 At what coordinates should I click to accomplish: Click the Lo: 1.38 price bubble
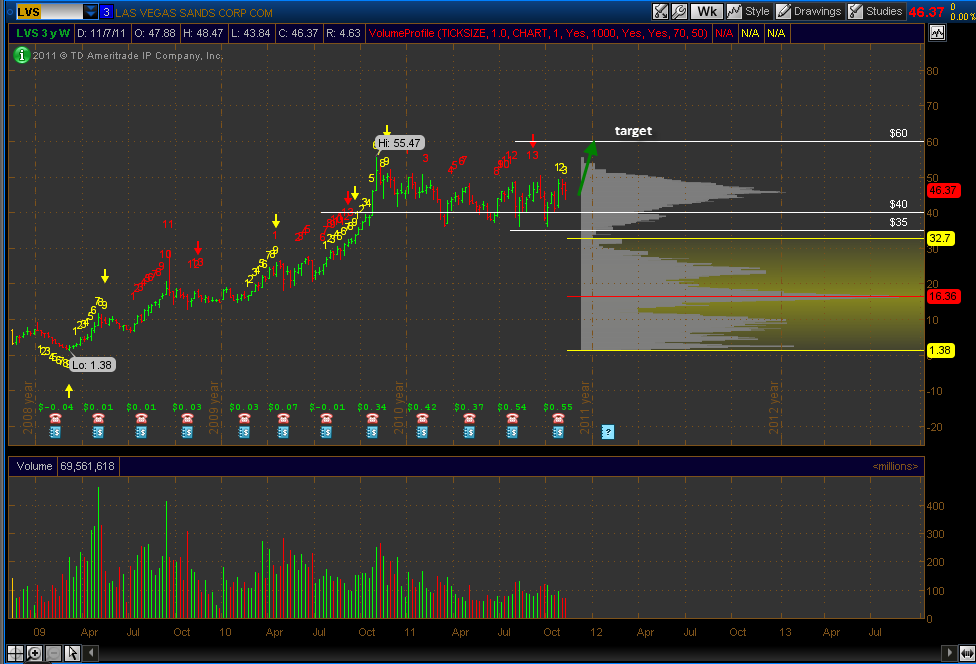click(x=92, y=365)
